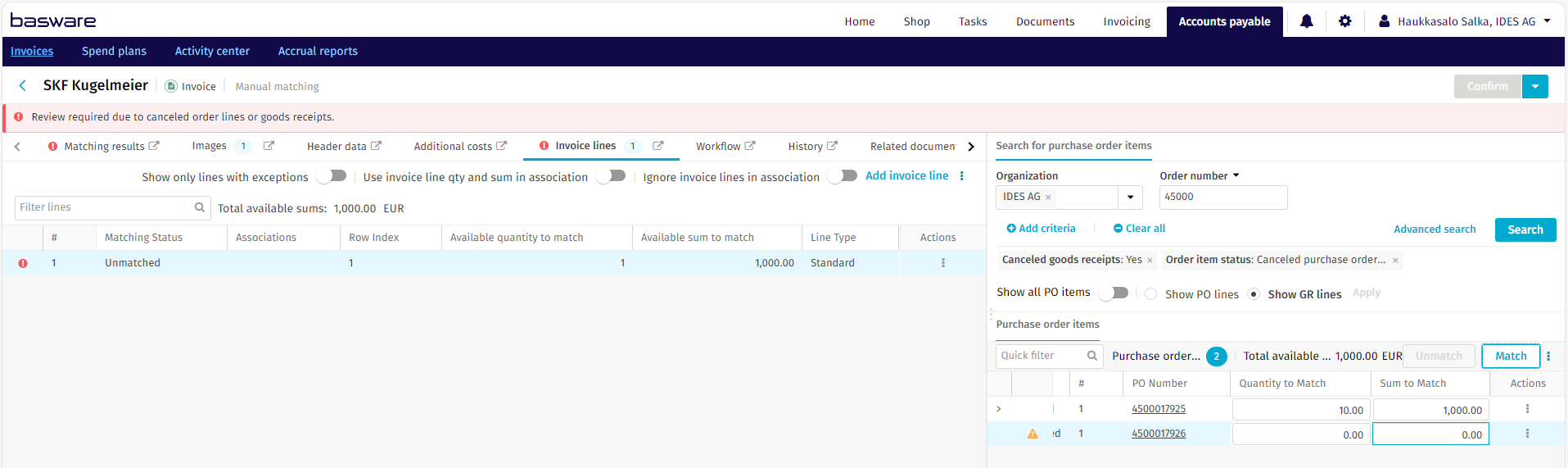Toggle Ignore invoice lines in association
The height and width of the screenshot is (468, 1568).
[x=842, y=176]
